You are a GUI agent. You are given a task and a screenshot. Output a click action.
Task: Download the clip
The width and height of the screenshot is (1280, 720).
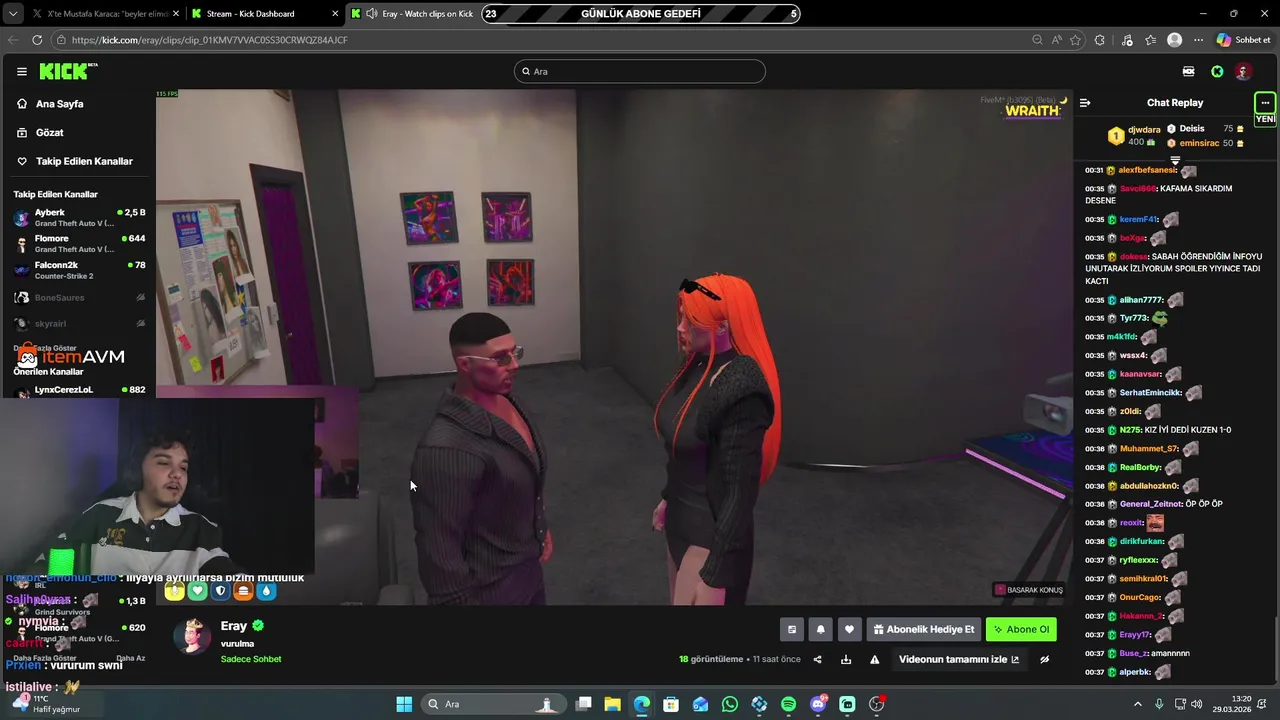coord(846,660)
